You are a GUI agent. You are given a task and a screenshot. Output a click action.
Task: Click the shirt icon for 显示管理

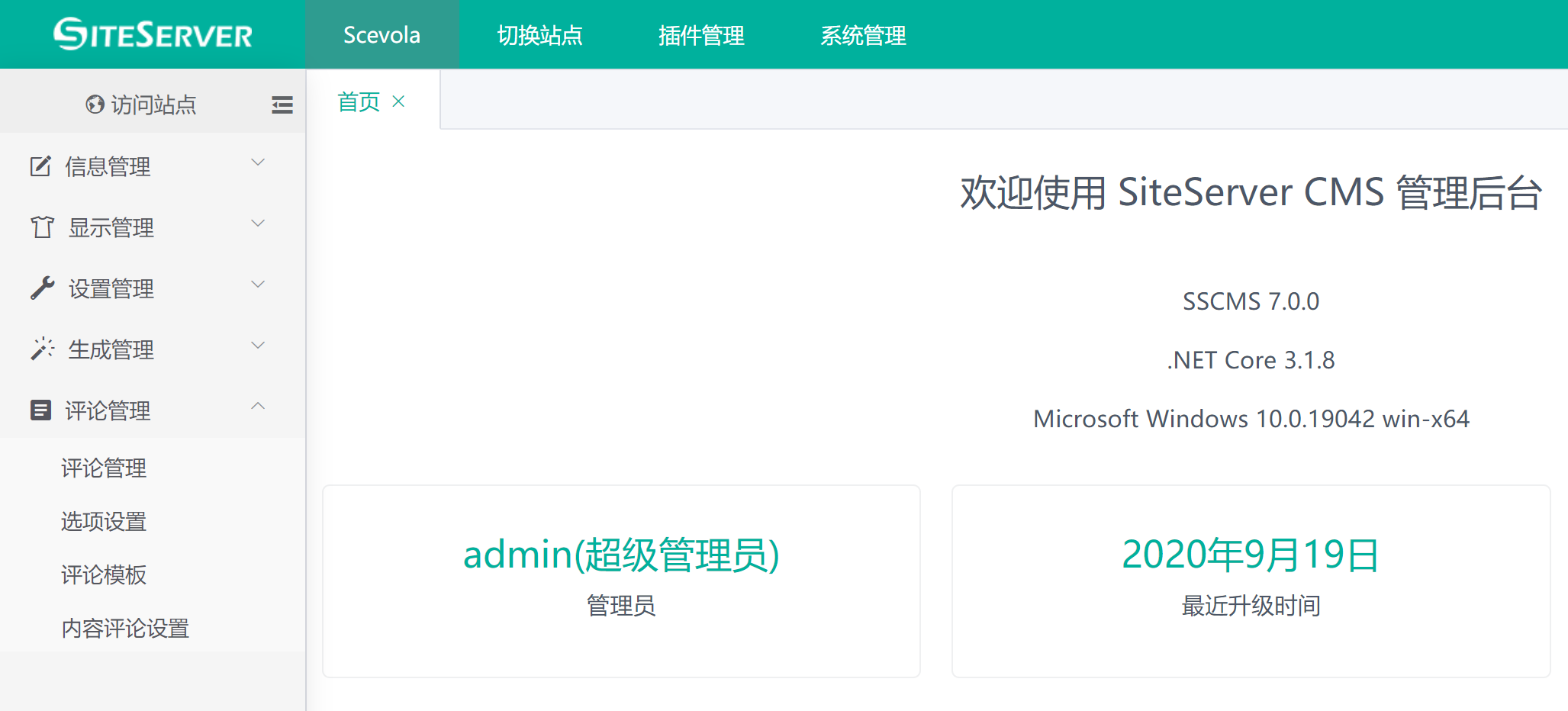(42, 227)
